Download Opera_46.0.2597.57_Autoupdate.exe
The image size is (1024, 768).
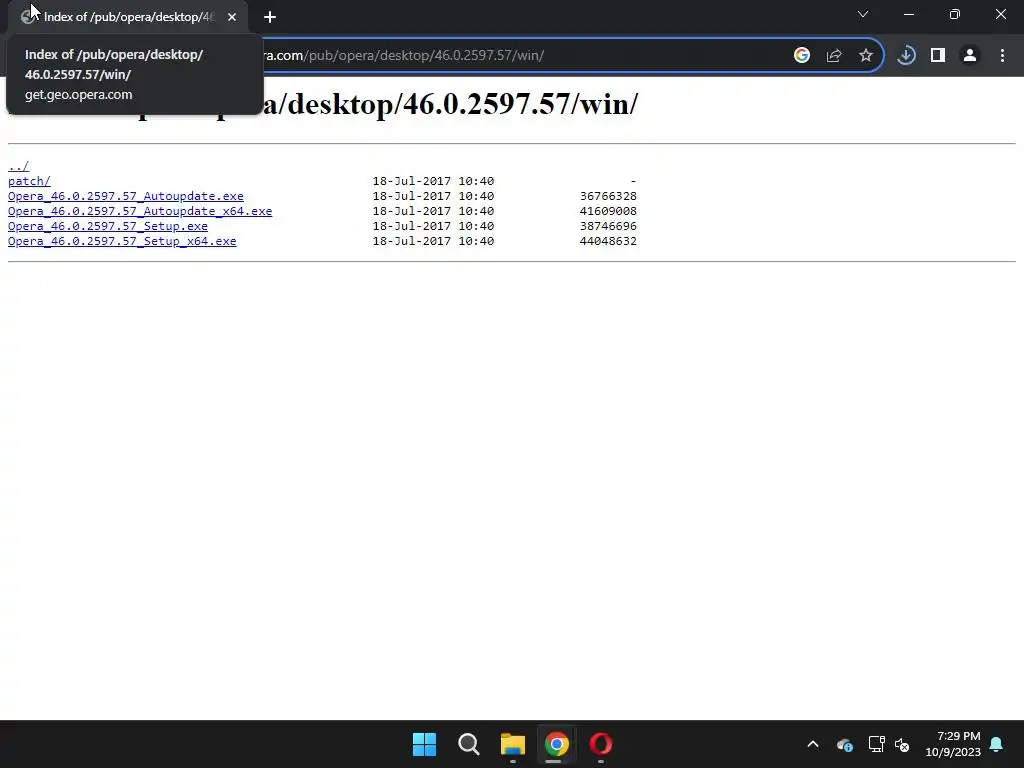(x=125, y=196)
